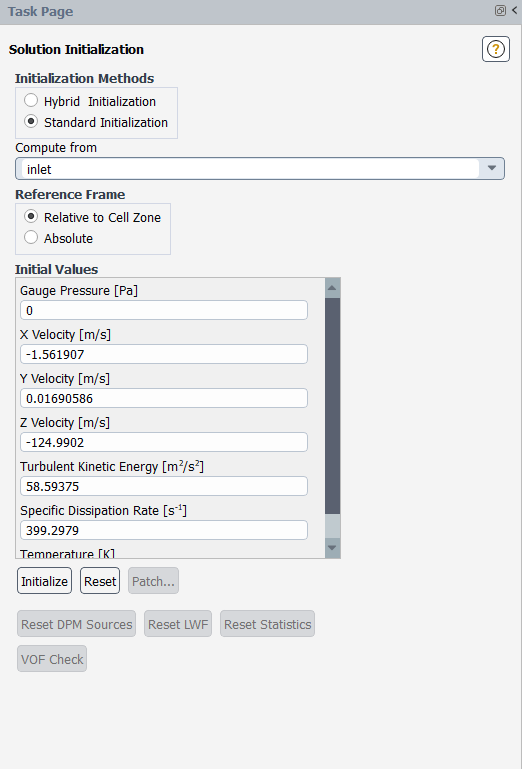Collapse Task Page with the arrow icon
This screenshot has width=522, height=769.
pos(515,10)
